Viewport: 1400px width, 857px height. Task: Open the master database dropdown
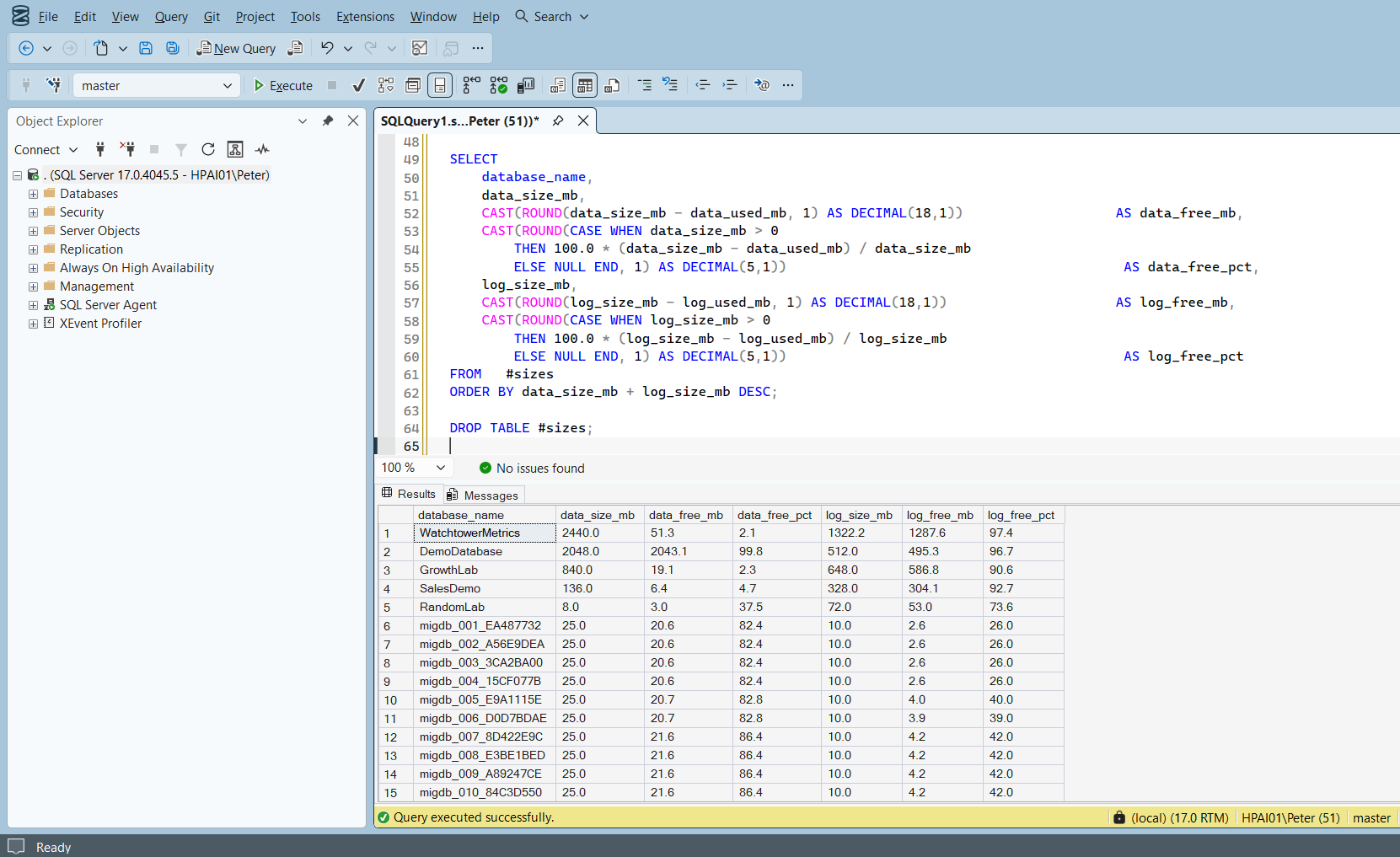click(227, 85)
